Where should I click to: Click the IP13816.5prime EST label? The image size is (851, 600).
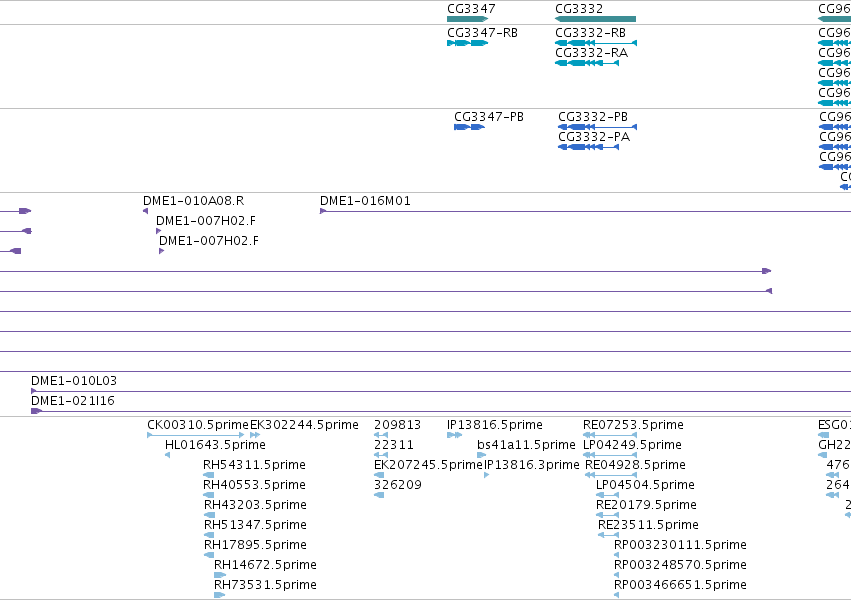(x=495, y=425)
